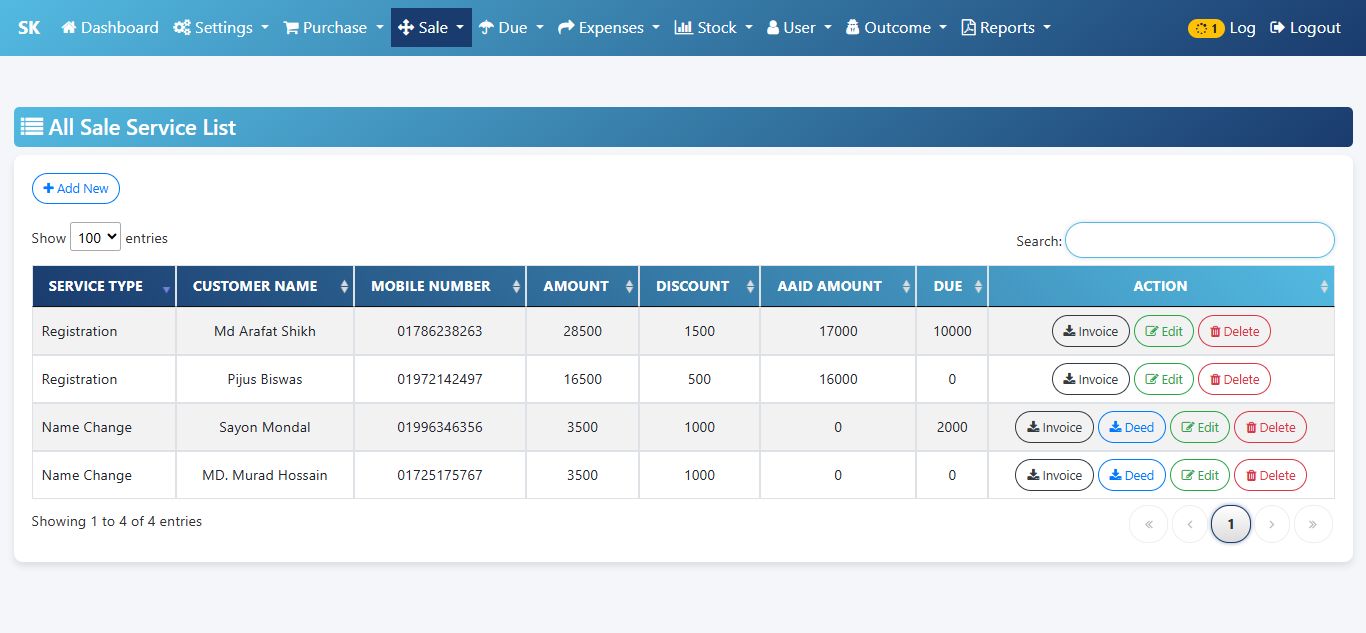
Task: Click customer name Sayon Mondal
Action: point(265,427)
